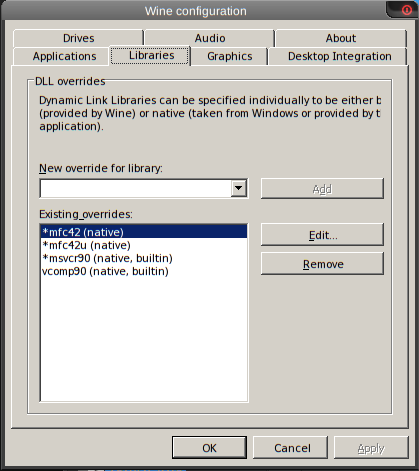Image resolution: width=419 pixels, height=471 pixels.
Task: Open the Drives tab
Action: [78, 38]
